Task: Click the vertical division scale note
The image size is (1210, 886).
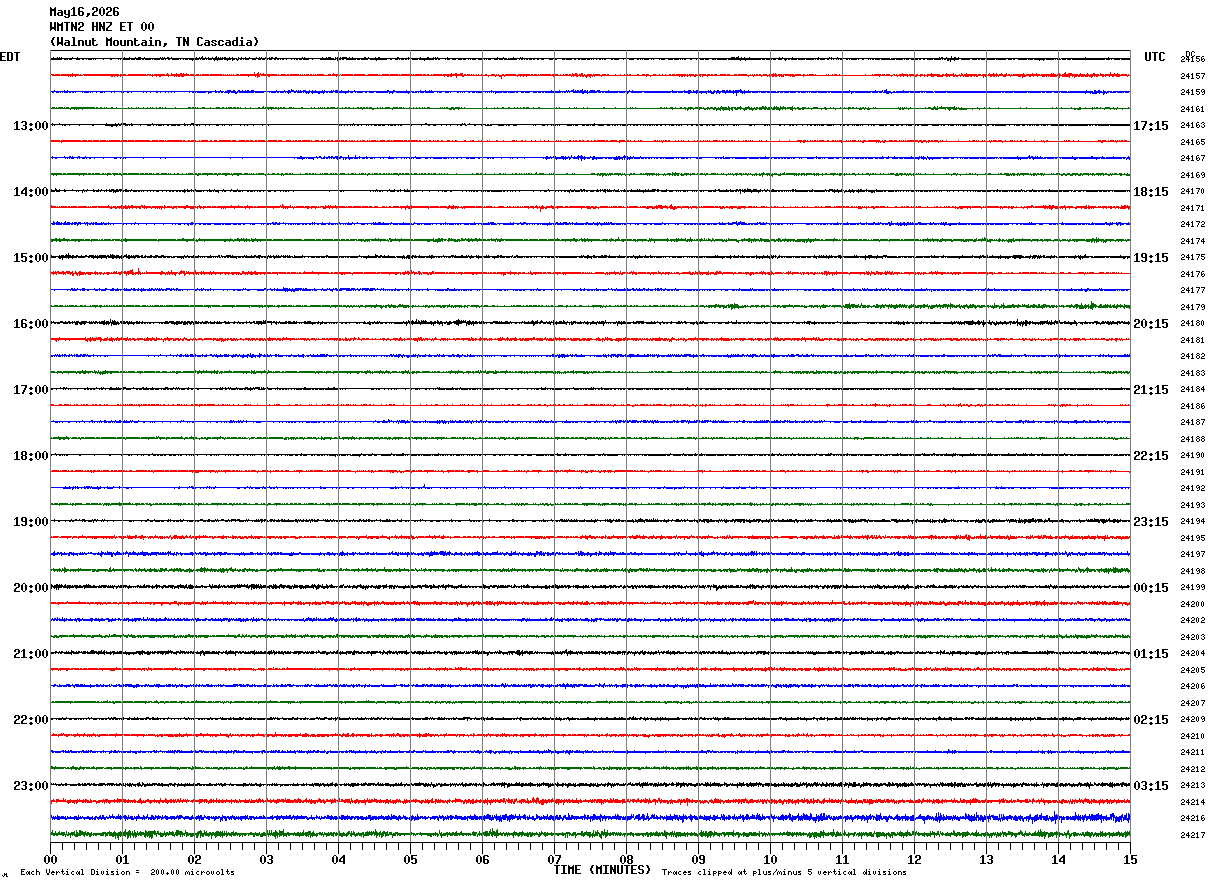Action: pos(127,872)
